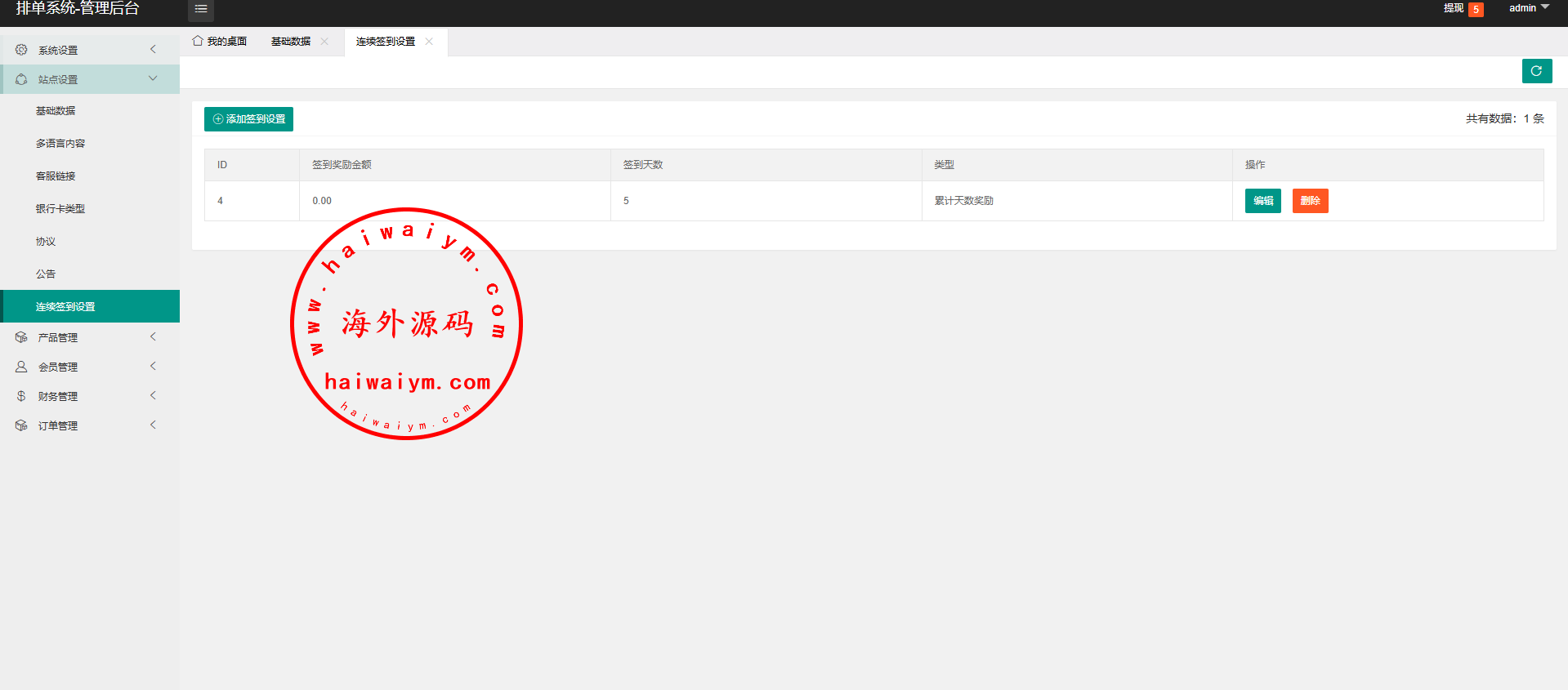
Task: Click the 添加签到设置 button
Action: [248, 119]
